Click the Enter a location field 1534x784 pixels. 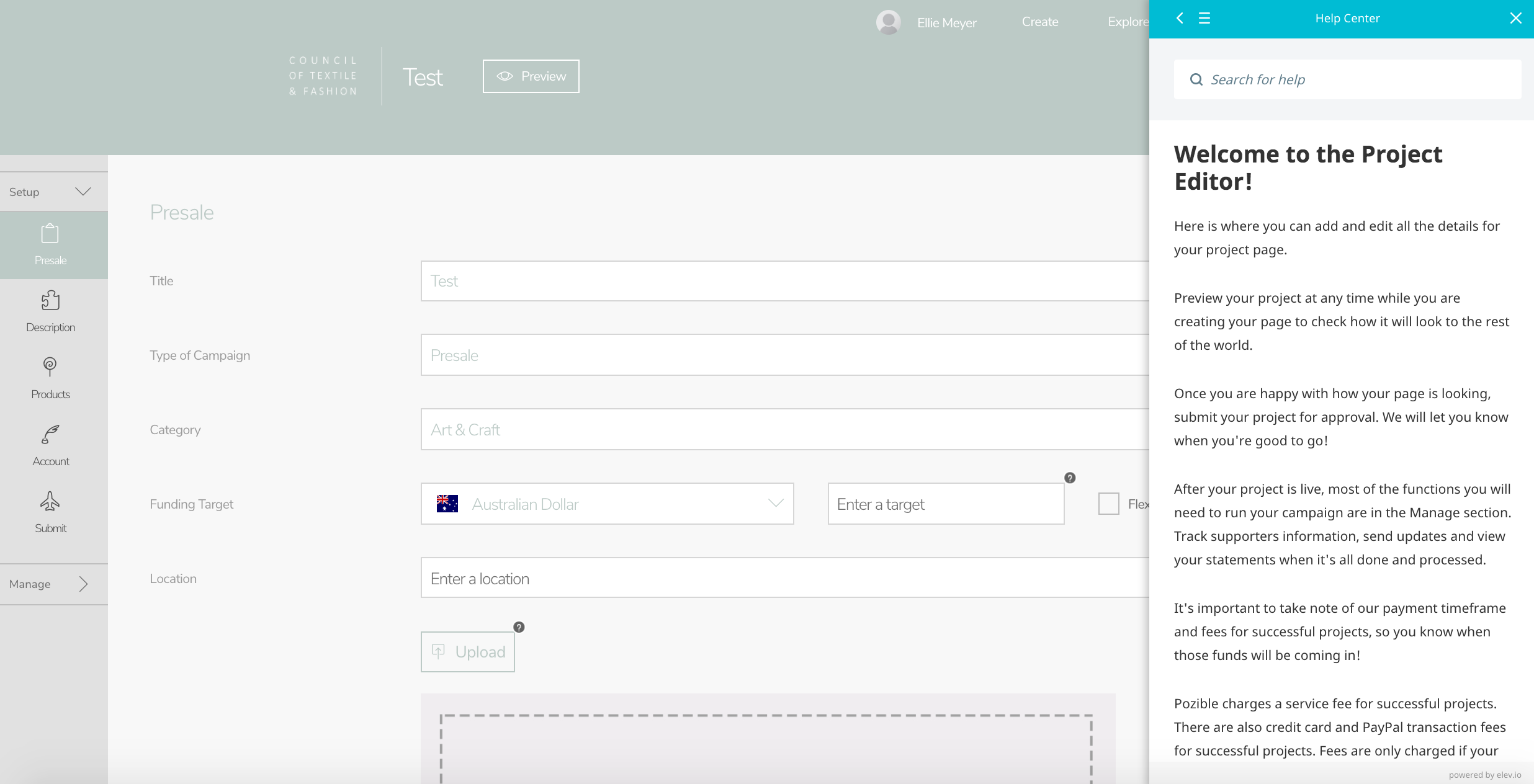click(x=785, y=577)
